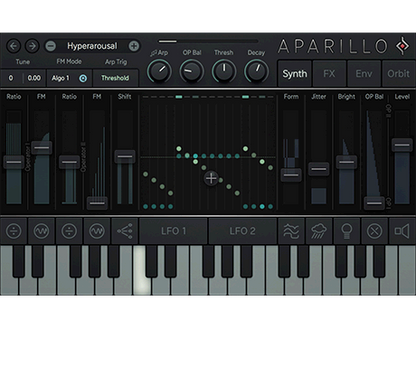This screenshot has height=376, width=416.
Task: Open the LFO 2 panel
Action: coord(242,231)
